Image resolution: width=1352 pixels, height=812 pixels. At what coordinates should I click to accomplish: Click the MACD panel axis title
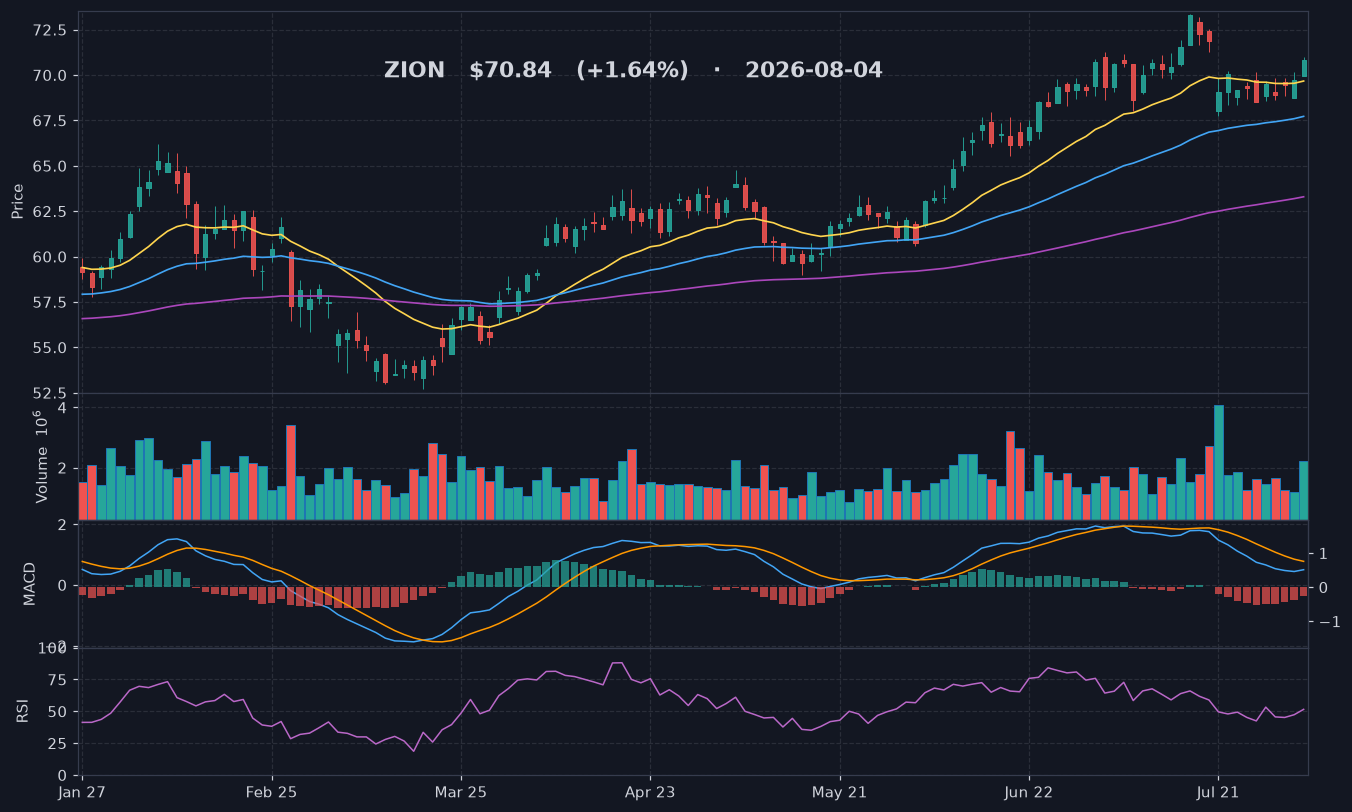click(30, 584)
